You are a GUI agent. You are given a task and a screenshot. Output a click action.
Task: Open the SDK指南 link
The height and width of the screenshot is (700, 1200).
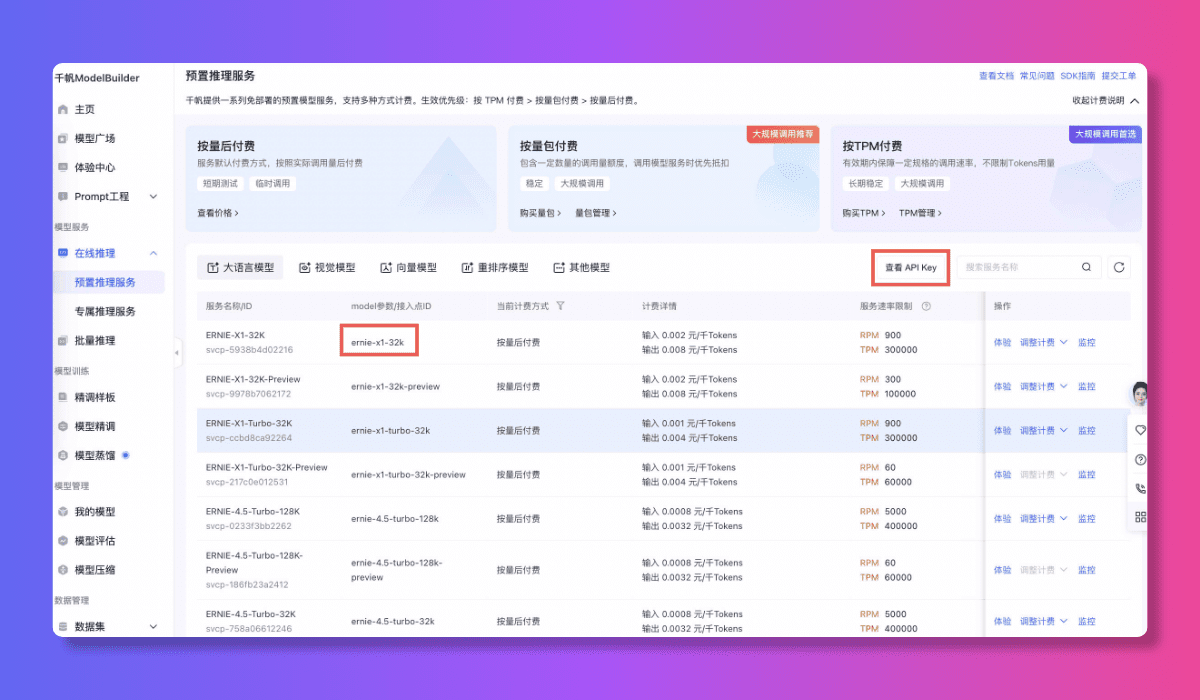point(1078,76)
